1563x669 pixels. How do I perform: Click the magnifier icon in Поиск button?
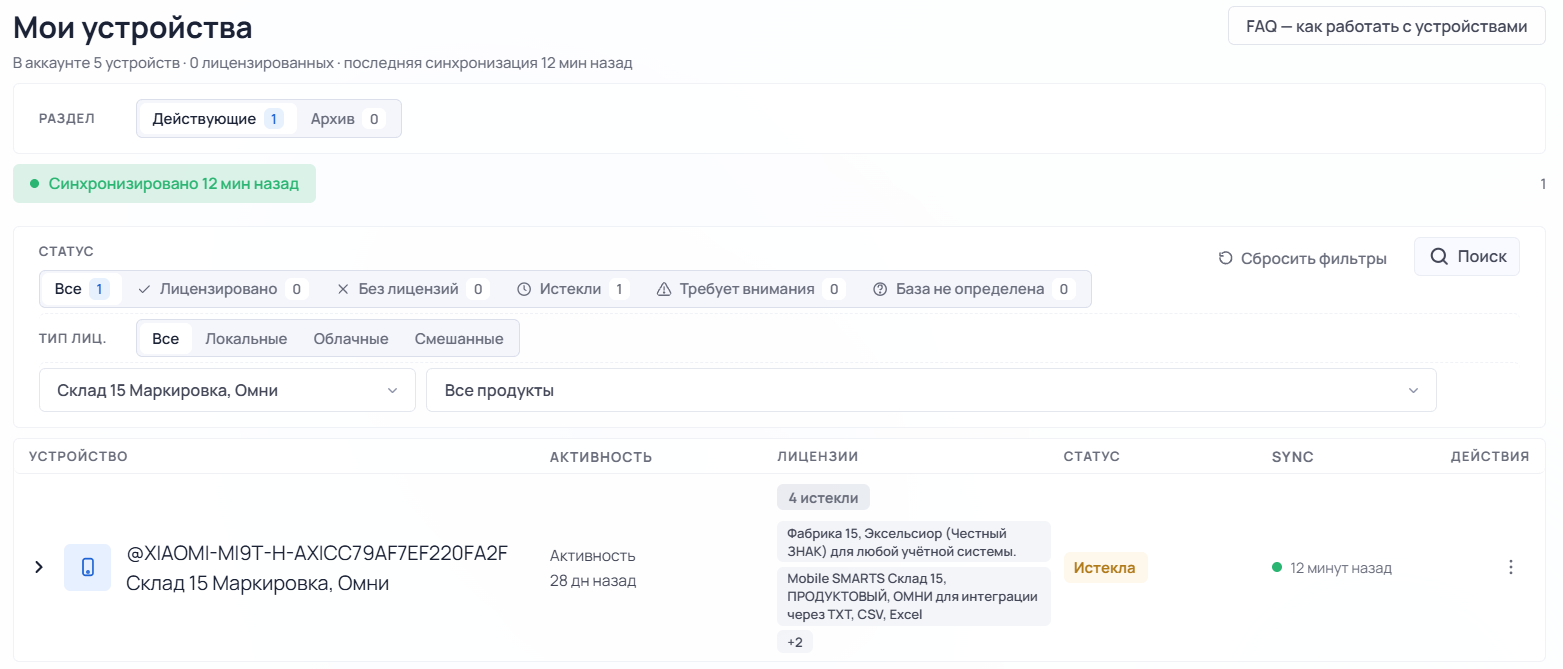[1439, 257]
